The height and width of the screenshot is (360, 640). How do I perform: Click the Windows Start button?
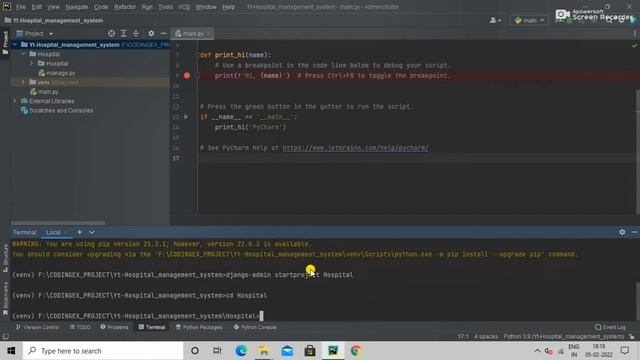(11, 351)
